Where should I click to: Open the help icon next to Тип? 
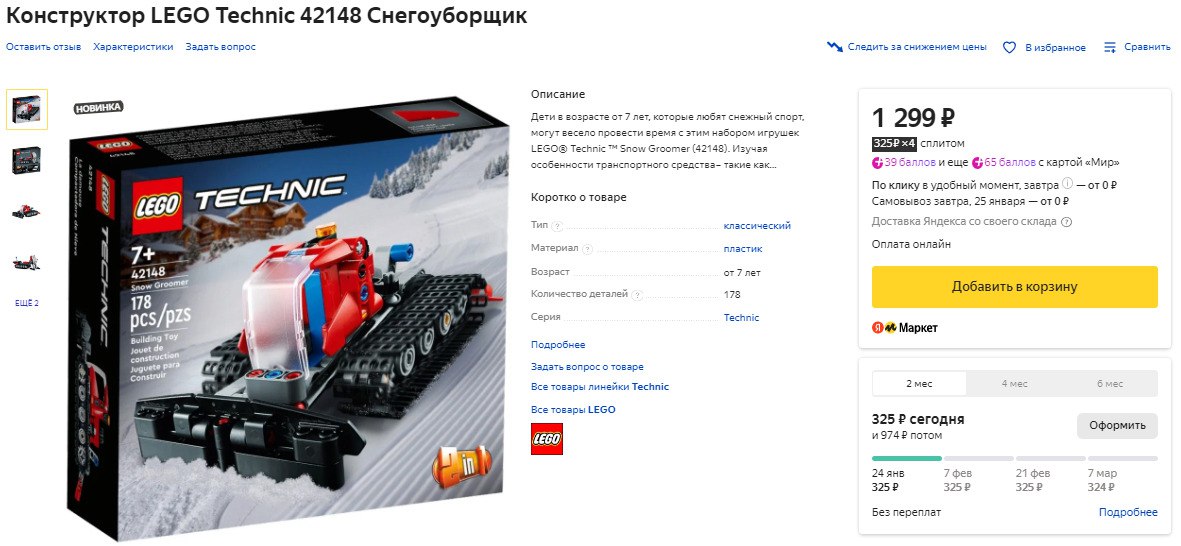click(x=557, y=227)
